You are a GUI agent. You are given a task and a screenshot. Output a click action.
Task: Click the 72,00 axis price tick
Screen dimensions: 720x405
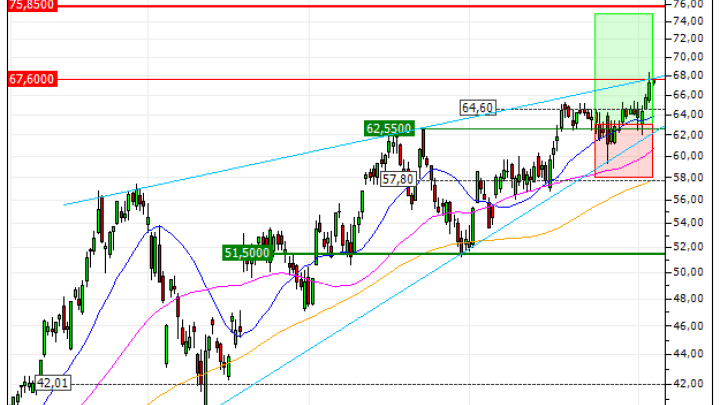[x=688, y=38]
